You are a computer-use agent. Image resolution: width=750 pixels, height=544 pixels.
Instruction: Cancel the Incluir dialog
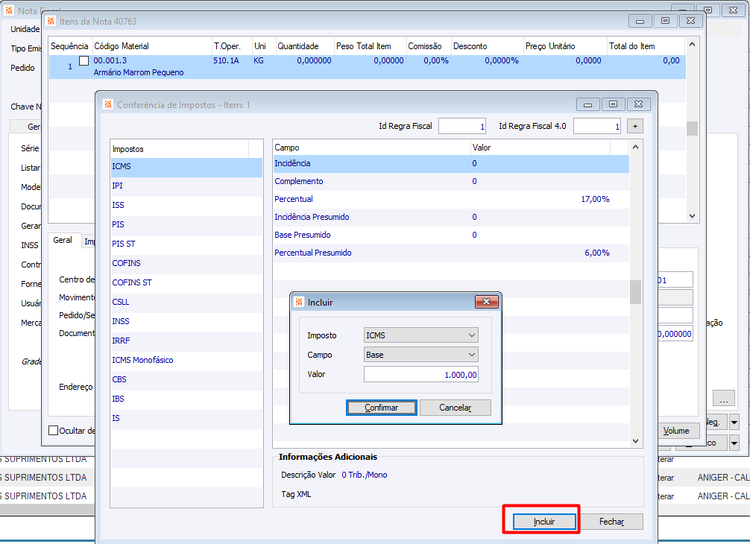click(x=455, y=408)
